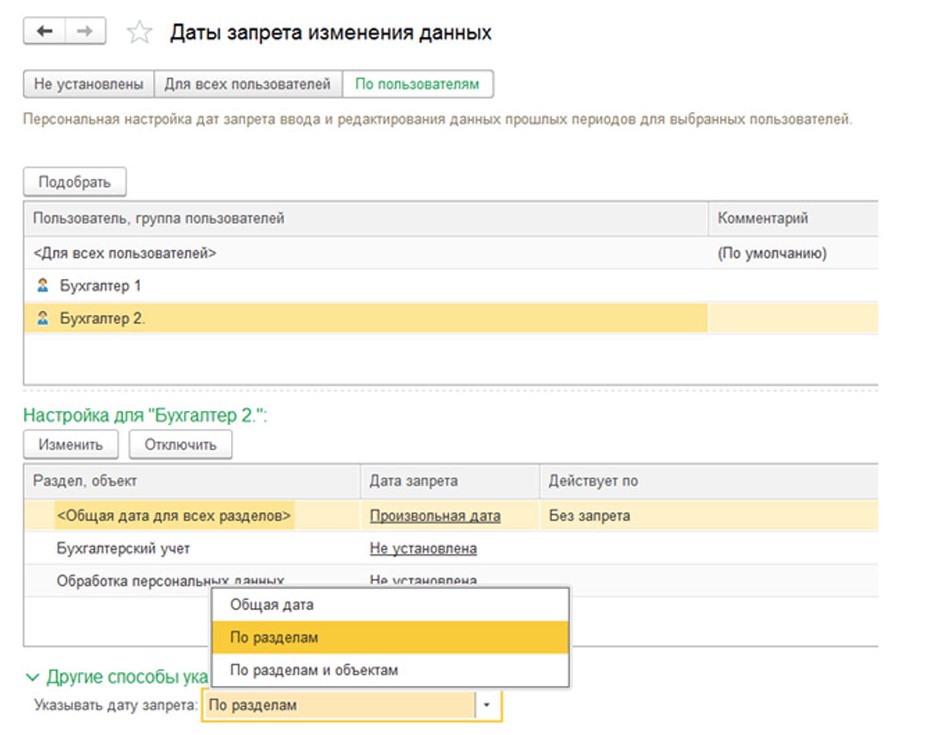Image resolution: width=929 pixels, height=735 pixels.
Task: Click the back arrow navigation button
Action: (x=44, y=32)
